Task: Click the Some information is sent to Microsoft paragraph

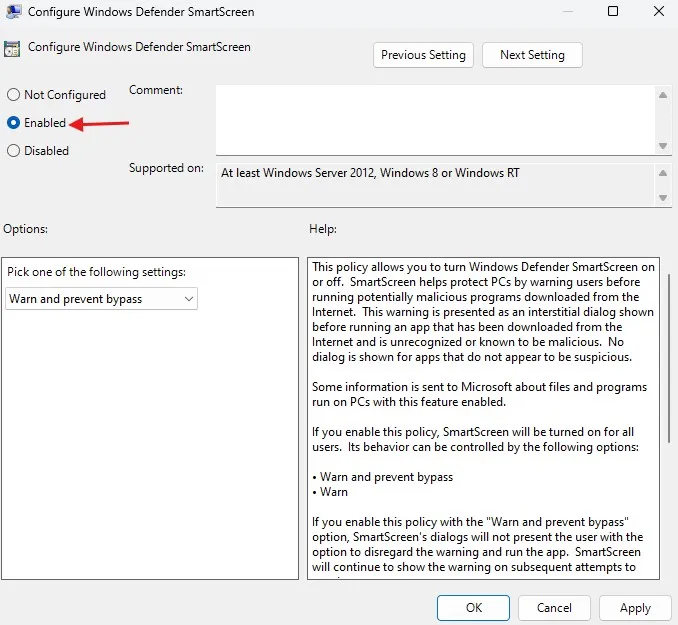Action: click(x=479, y=394)
